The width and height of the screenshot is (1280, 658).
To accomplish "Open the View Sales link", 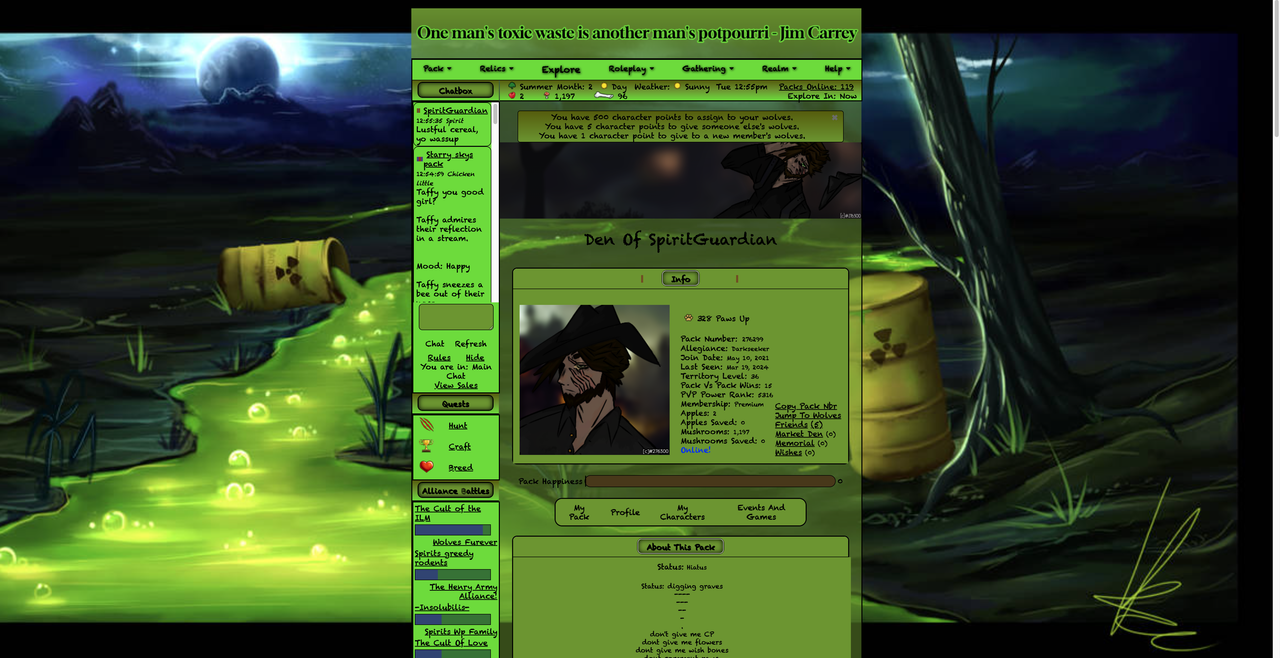I will coord(456,385).
